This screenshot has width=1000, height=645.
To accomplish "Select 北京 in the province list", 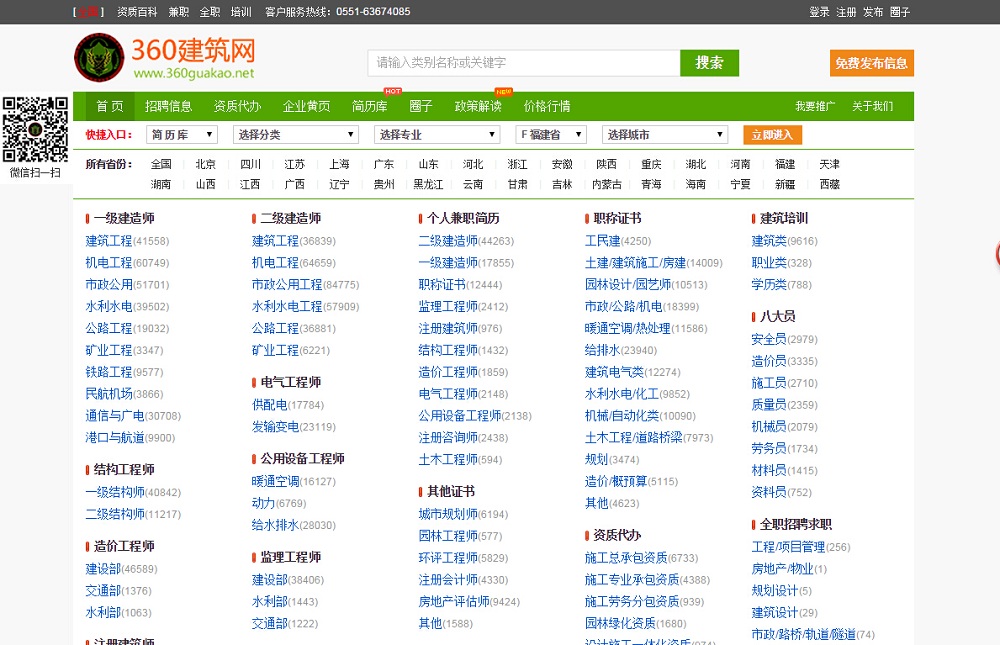I will tap(206, 164).
